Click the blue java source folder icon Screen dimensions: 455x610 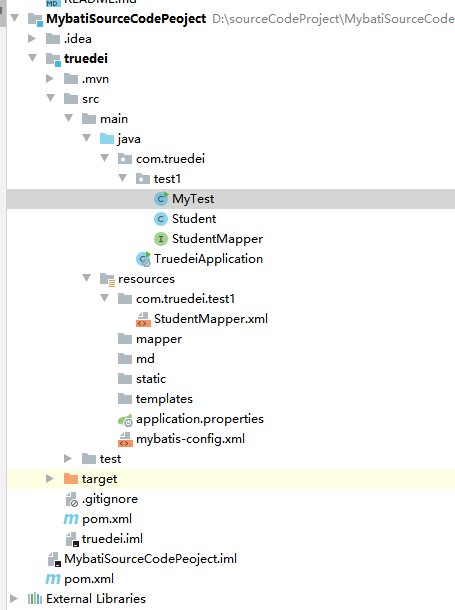pyautogui.click(x=107, y=138)
